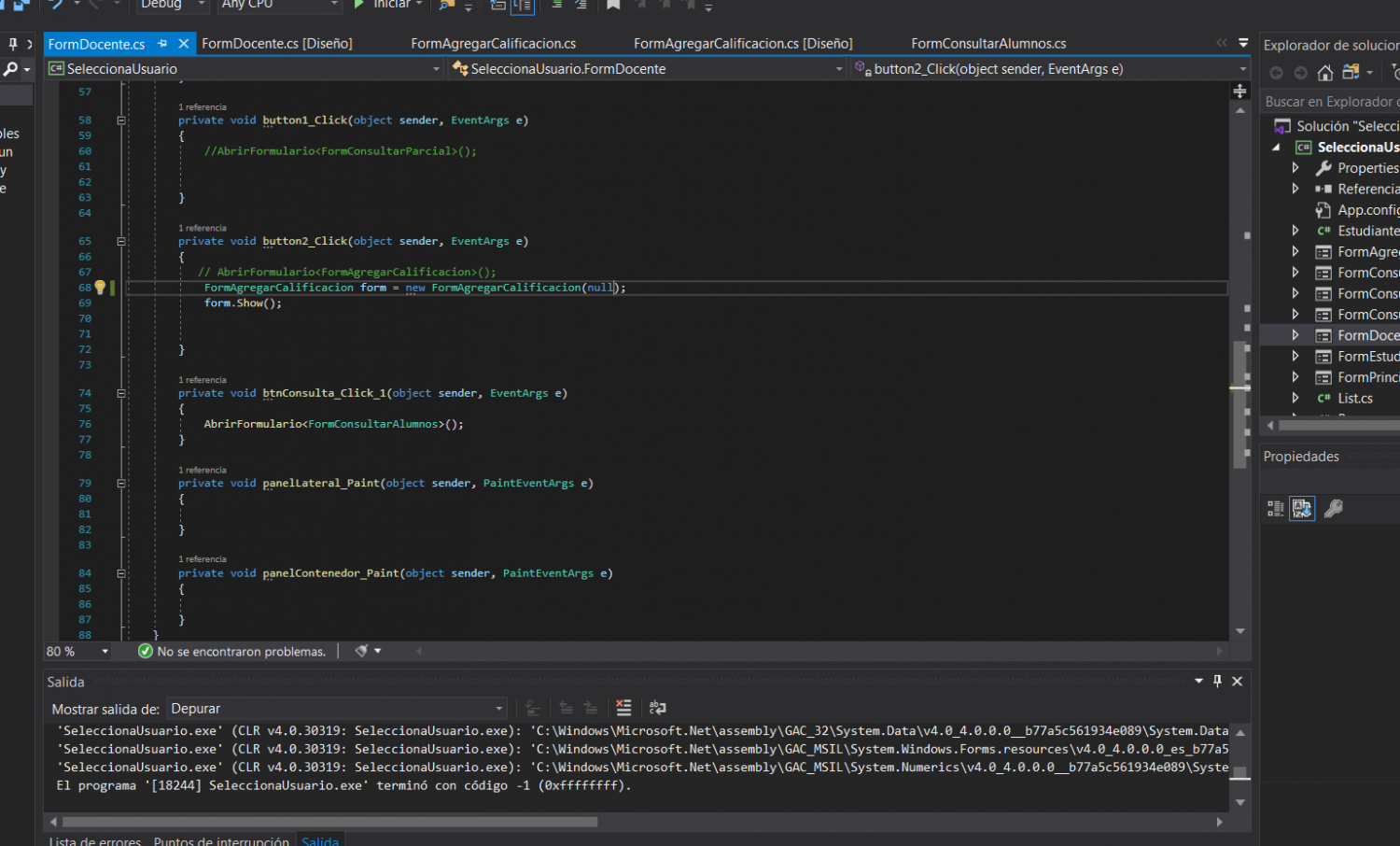The width and height of the screenshot is (1400, 846).
Task: Collapse the panelContenedor_Paint method outline
Action: 121,573
